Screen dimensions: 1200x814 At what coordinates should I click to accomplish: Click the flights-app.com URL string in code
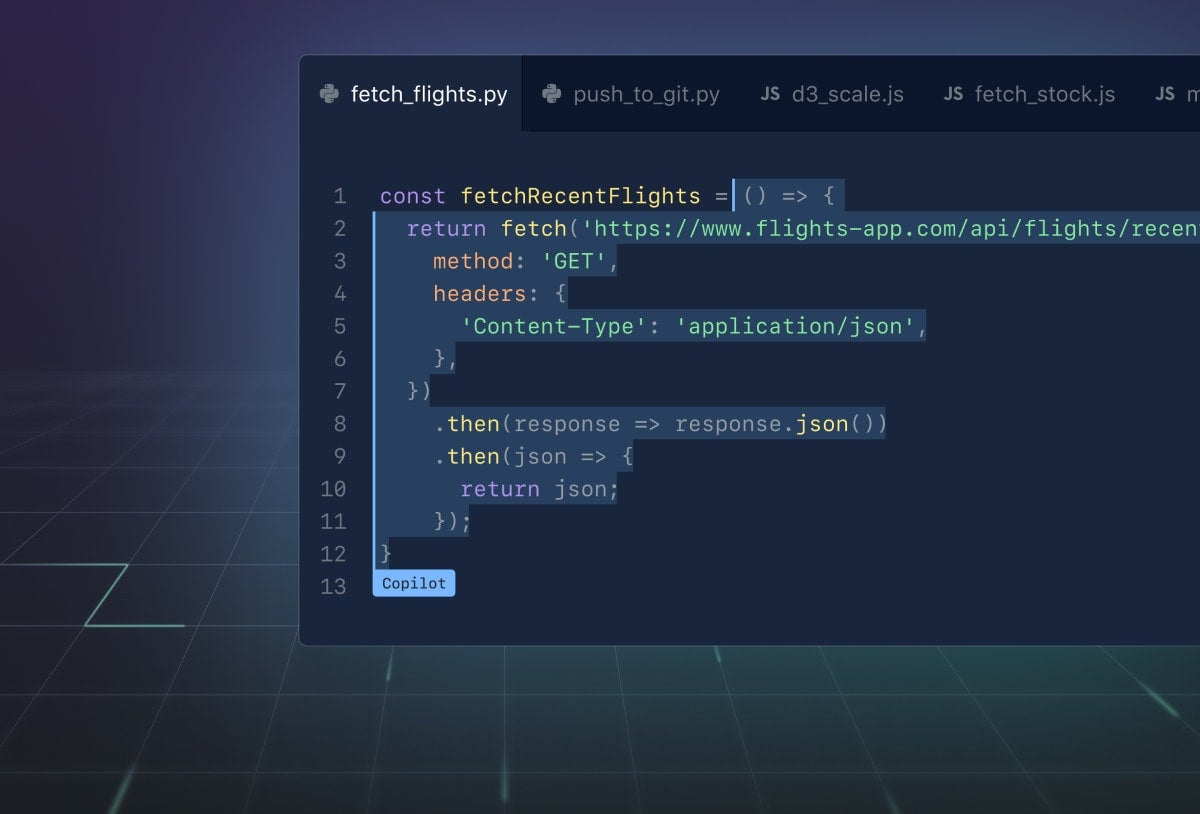pyautogui.click(x=890, y=229)
